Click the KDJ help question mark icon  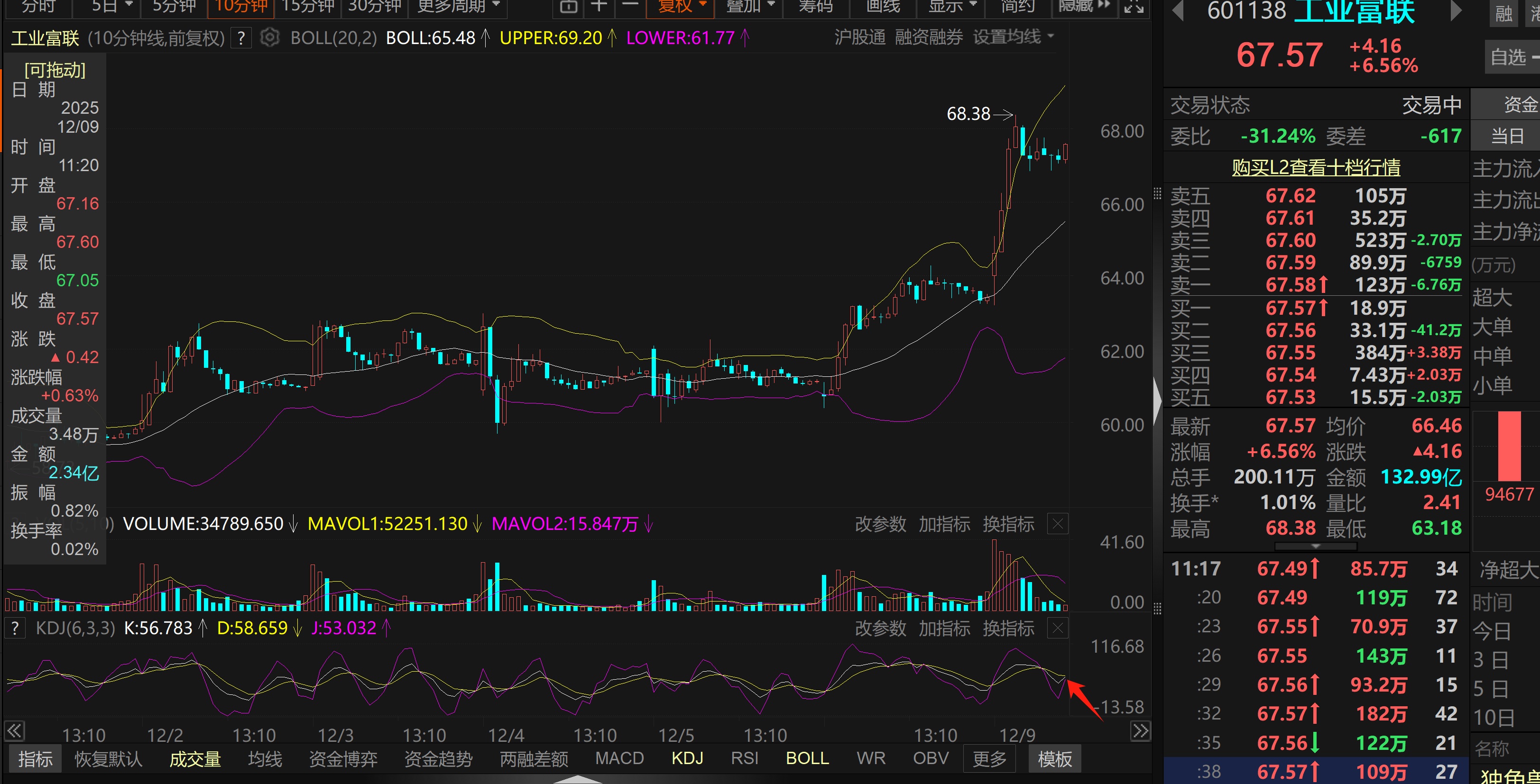(x=15, y=628)
